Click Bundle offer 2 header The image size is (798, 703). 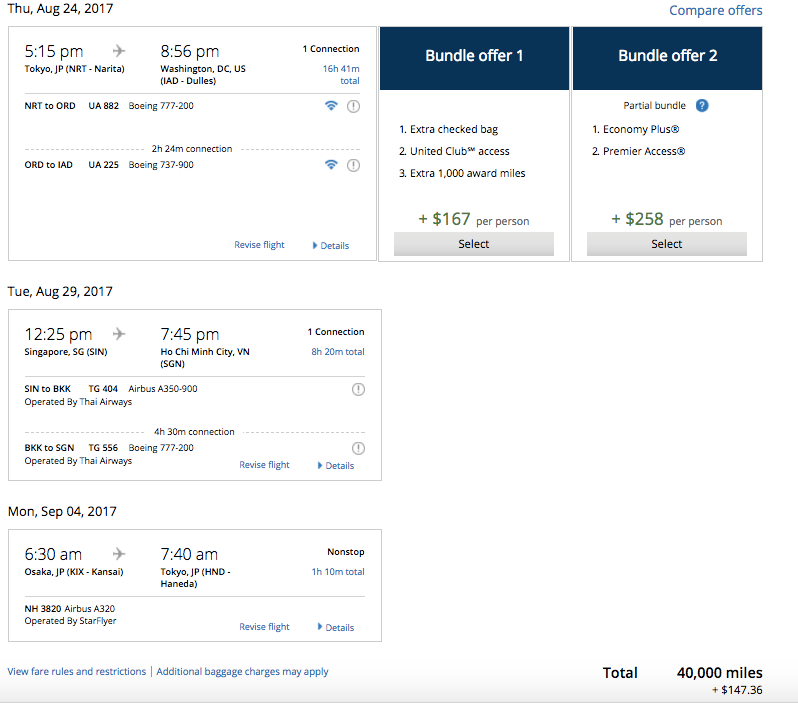click(667, 56)
